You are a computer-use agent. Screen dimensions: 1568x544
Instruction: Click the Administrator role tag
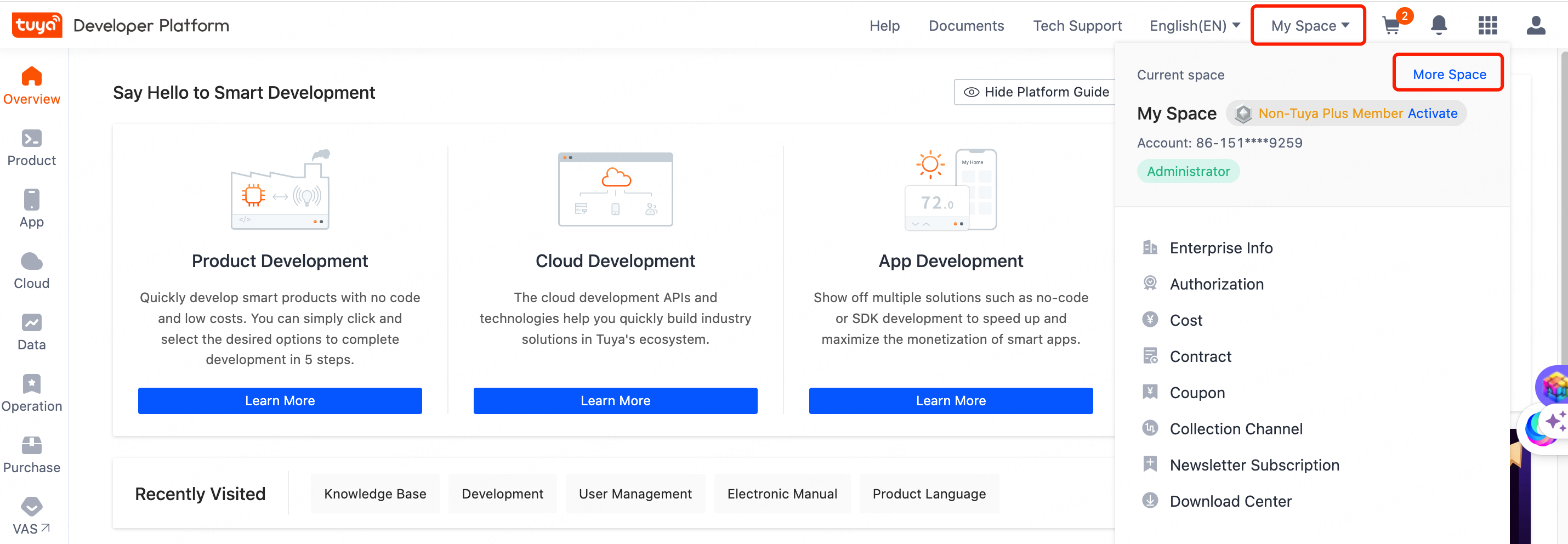(1188, 171)
